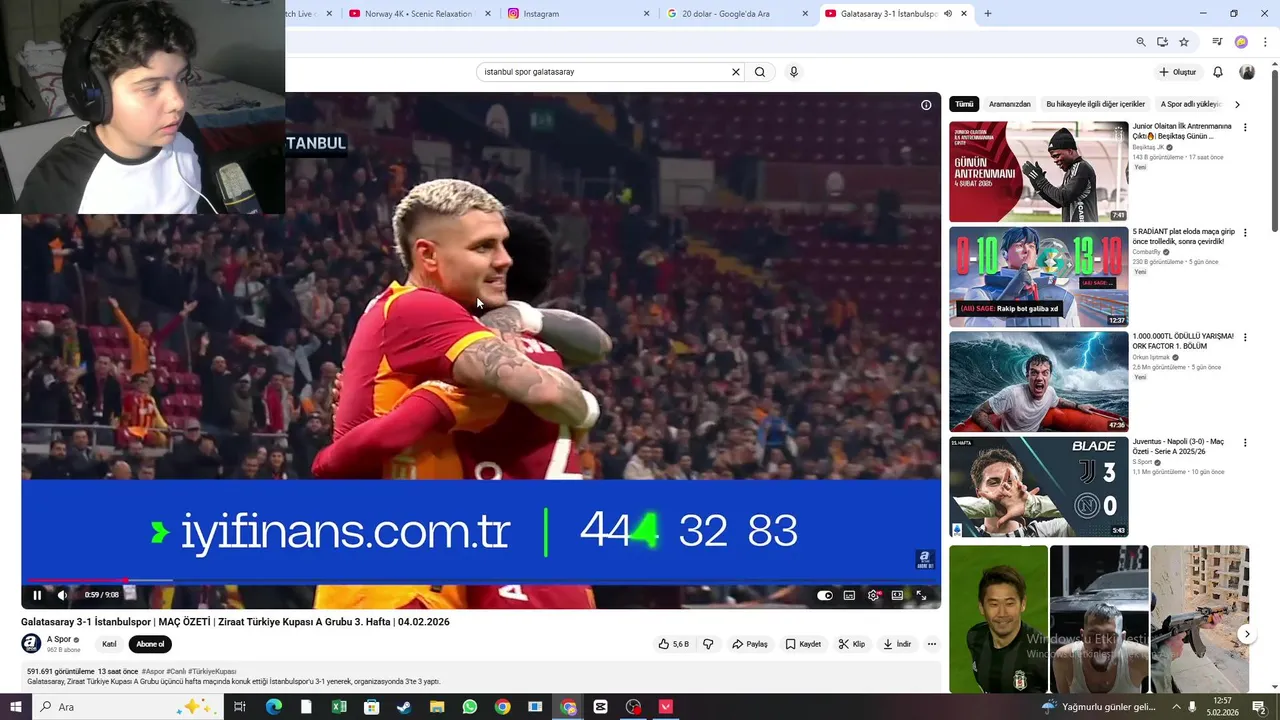Open the Chrome profile avatar
This screenshot has width=1280, height=720.
point(1241,42)
